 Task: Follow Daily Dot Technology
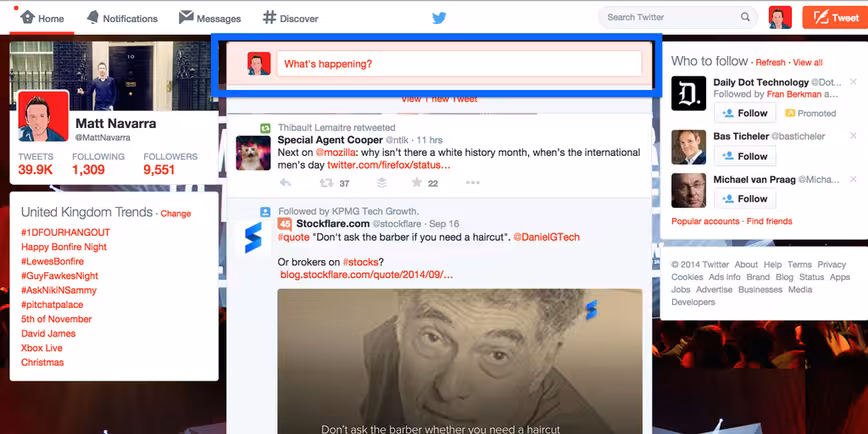745,113
